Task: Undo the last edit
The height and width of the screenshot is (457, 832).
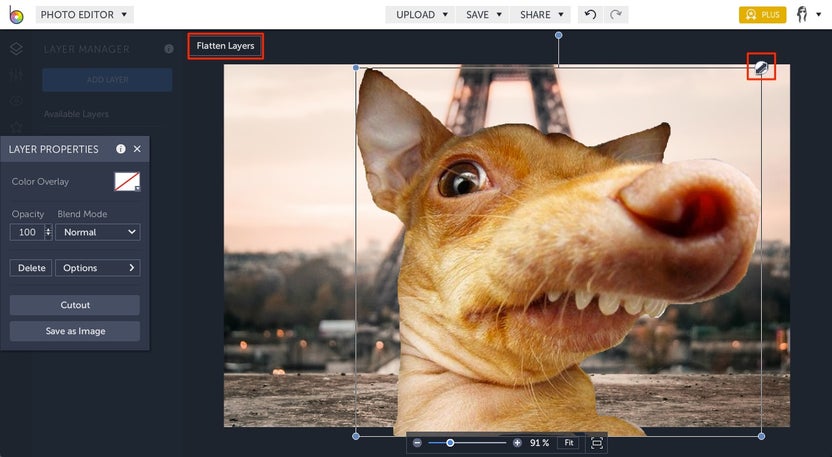Action: pos(591,15)
